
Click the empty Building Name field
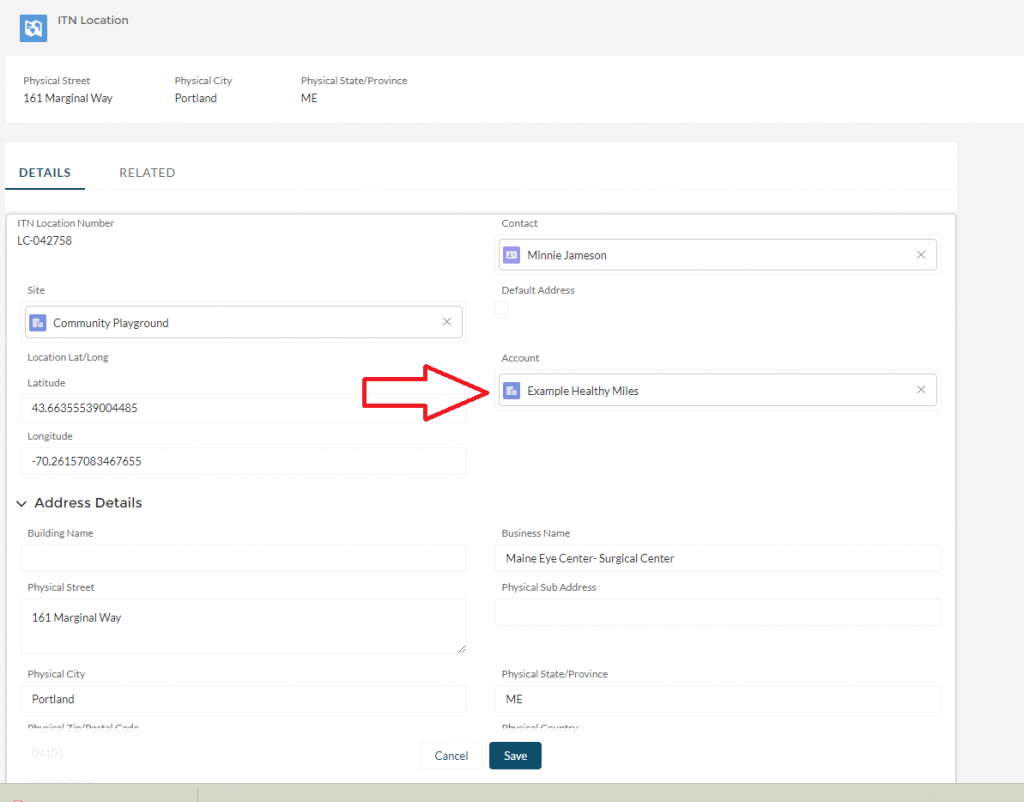pyautogui.click(x=243, y=558)
